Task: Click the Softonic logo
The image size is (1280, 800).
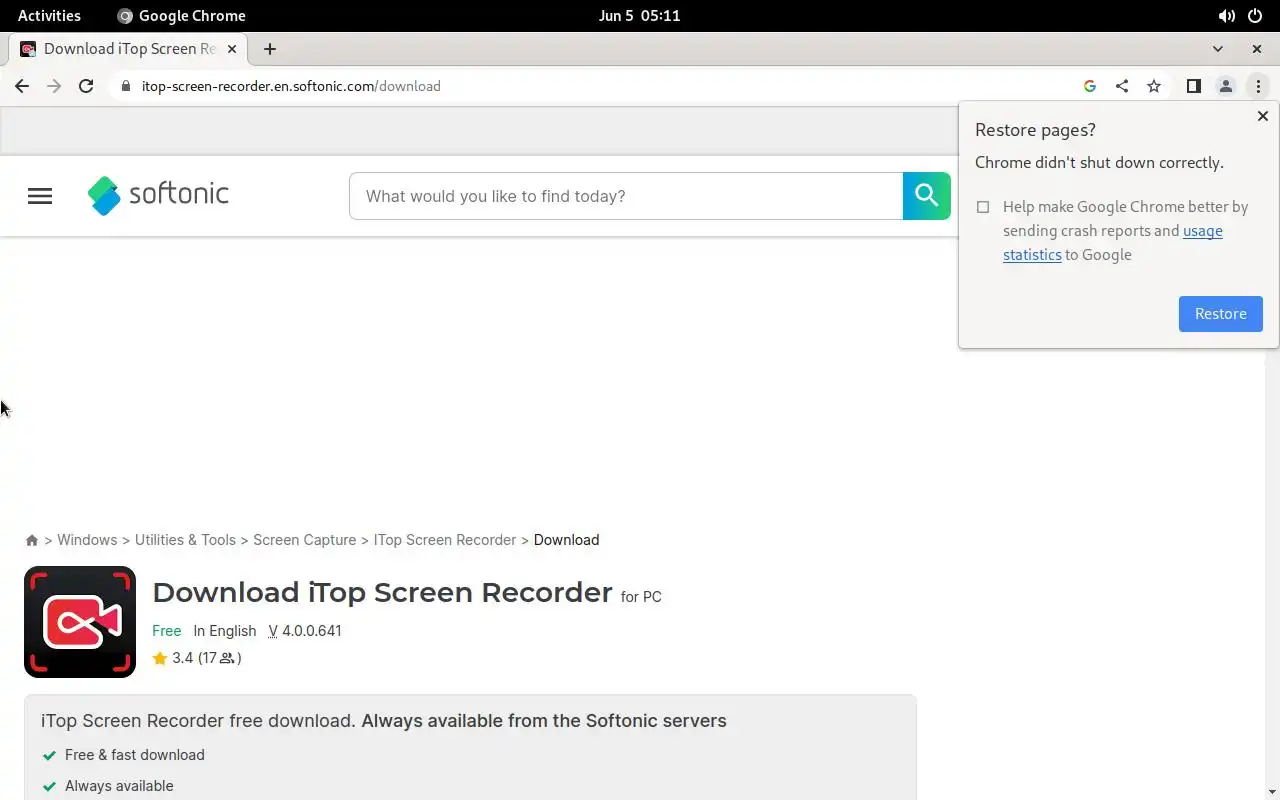Action: [x=158, y=195]
